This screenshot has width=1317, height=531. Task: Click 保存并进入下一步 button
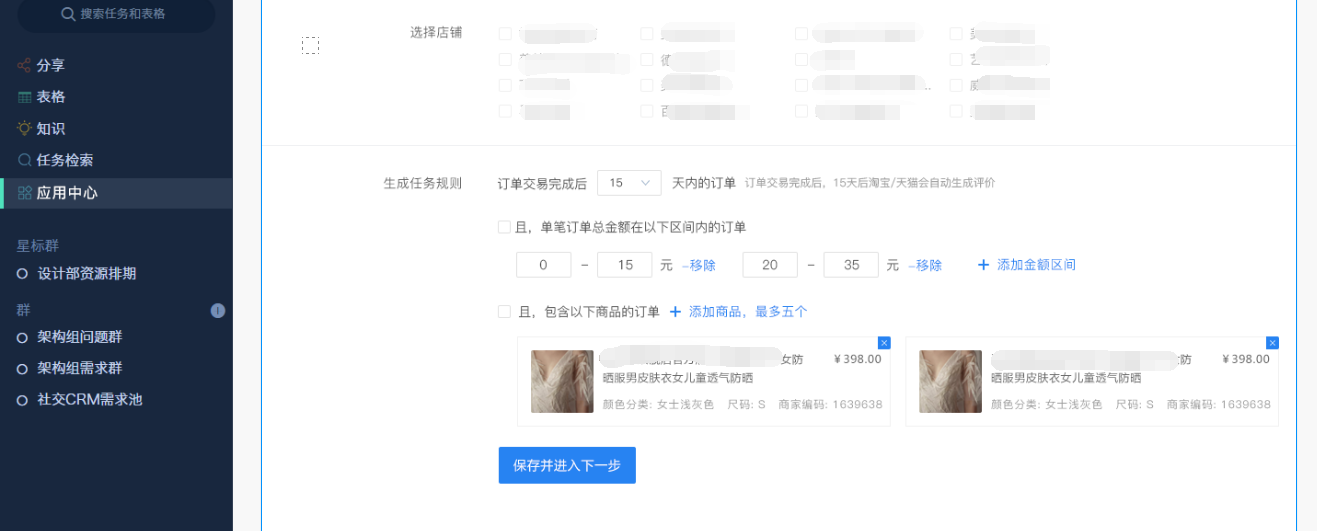coord(567,465)
